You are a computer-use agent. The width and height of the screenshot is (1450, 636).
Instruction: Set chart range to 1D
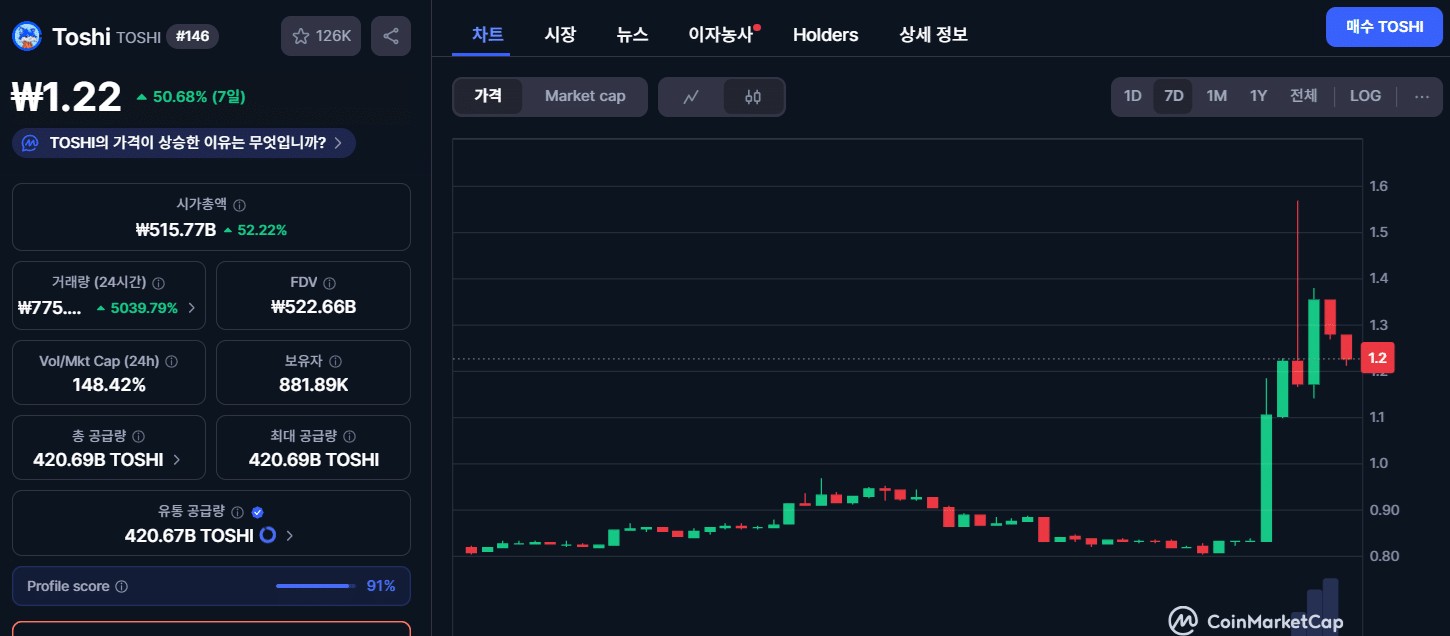pyautogui.click(x=1132, y=96)
